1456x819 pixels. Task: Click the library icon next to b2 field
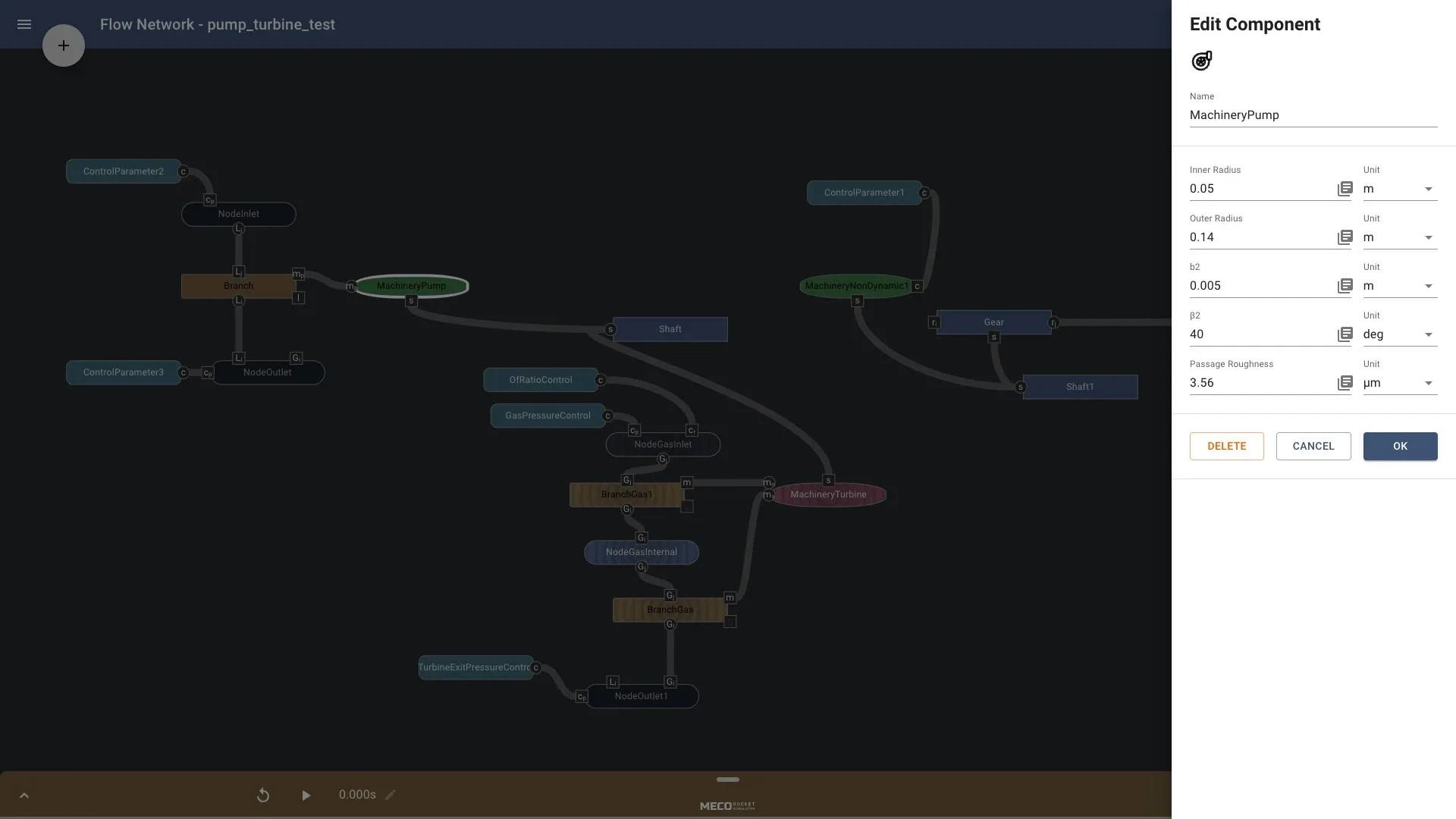[x=1345, y=286]
